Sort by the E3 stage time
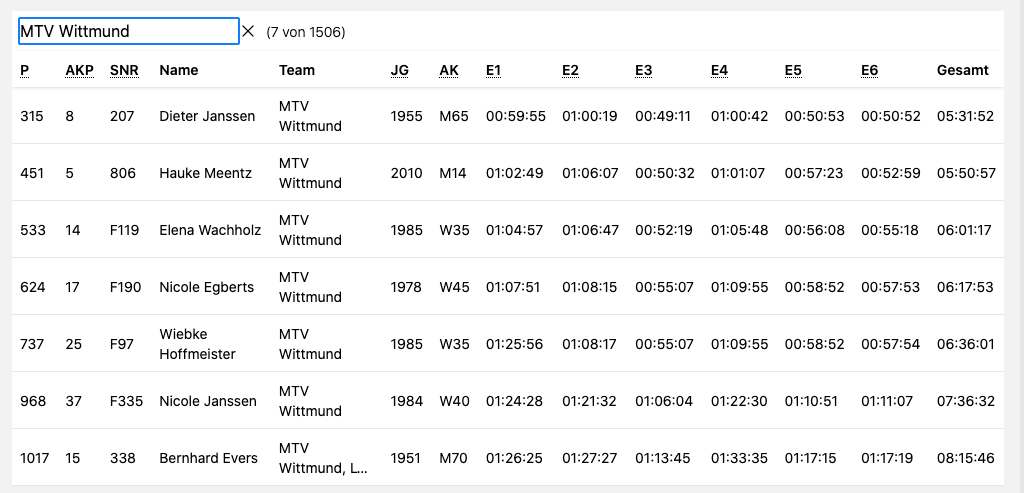The height and width of the screenshot is (493, 1024). pos(644,70)
